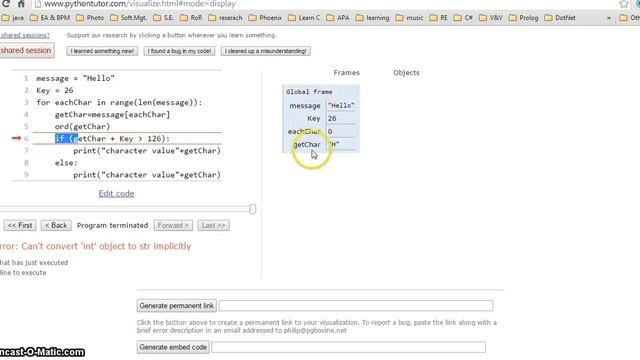This screenshot has width=640, height=360.
Task: Click the embed code text field
Action: [349, 347]
